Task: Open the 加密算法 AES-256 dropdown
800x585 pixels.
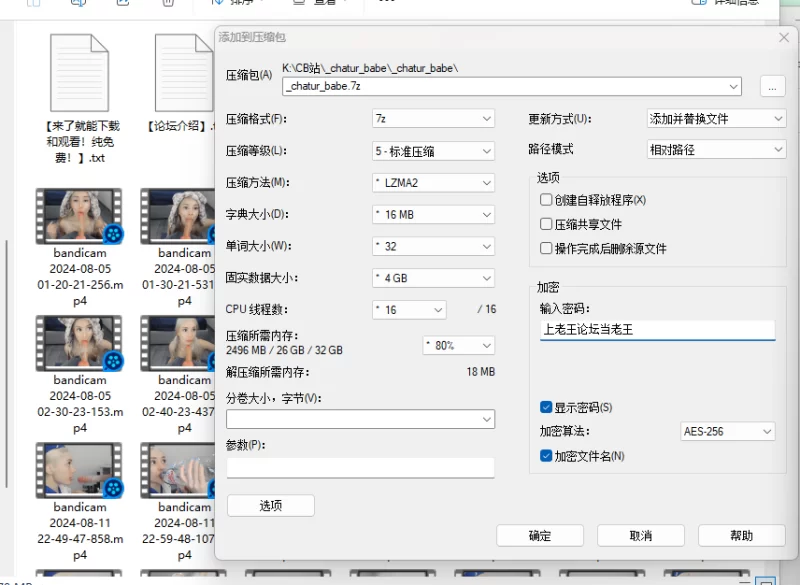Action: 727,432
